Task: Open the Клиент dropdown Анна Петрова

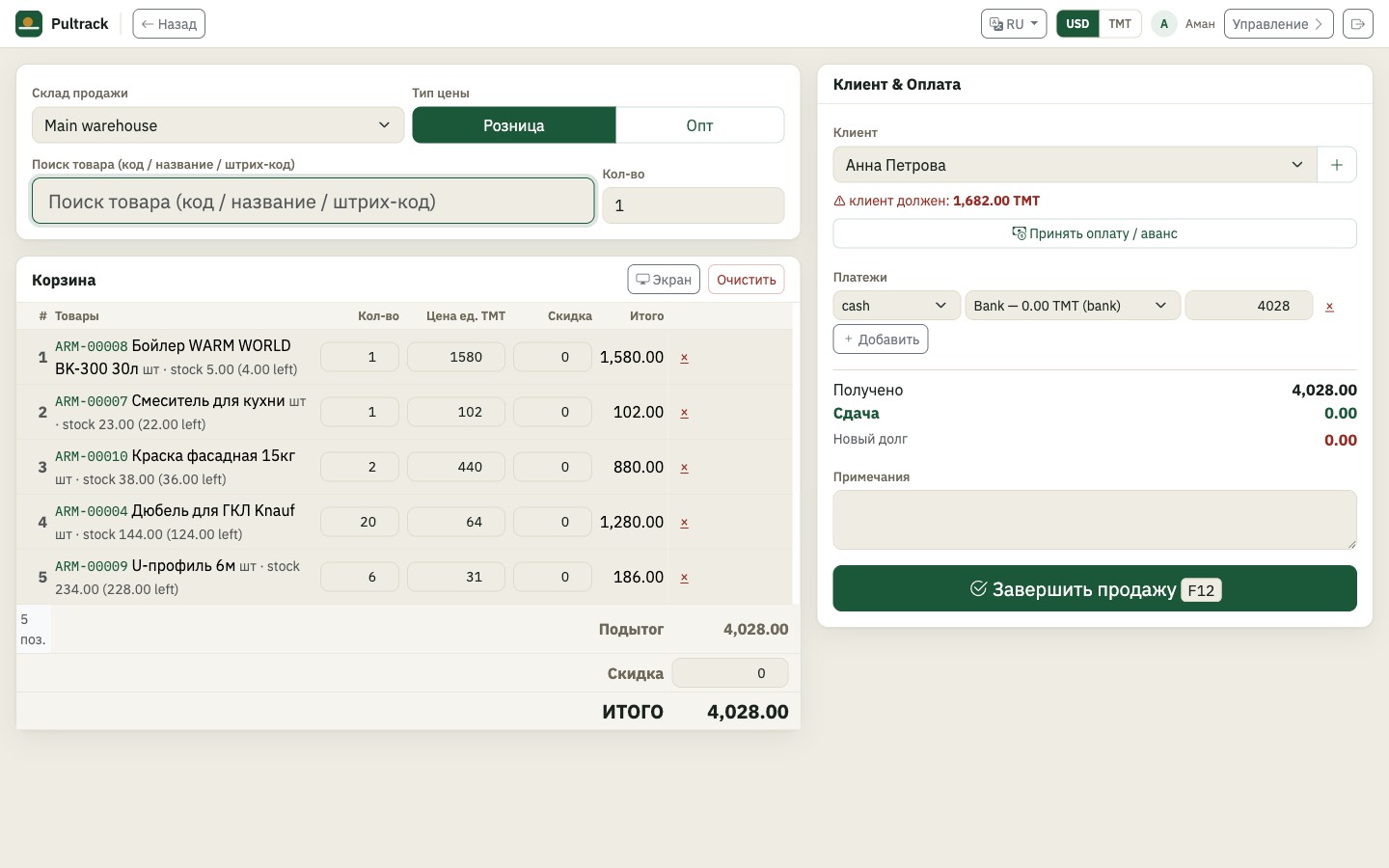Action: tap(1075, 165)
